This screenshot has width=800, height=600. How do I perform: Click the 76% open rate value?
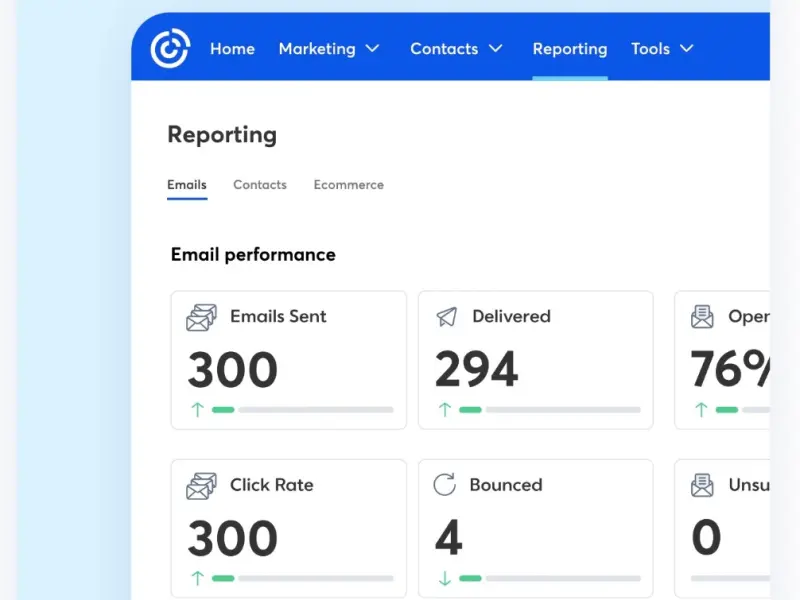click(731, 368)
